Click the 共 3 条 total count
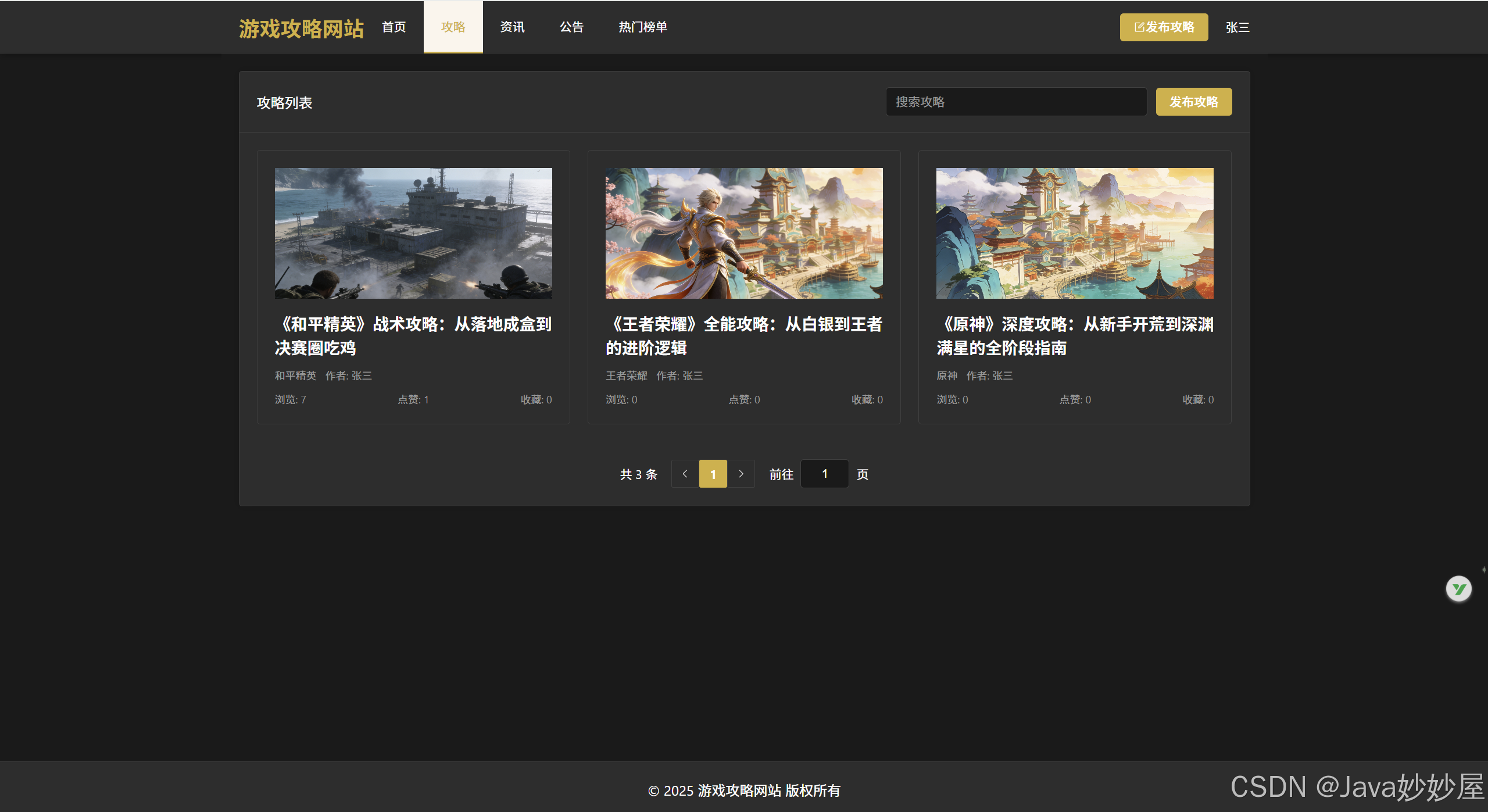This screenshot has height=812, width=1488. [638, 474]
